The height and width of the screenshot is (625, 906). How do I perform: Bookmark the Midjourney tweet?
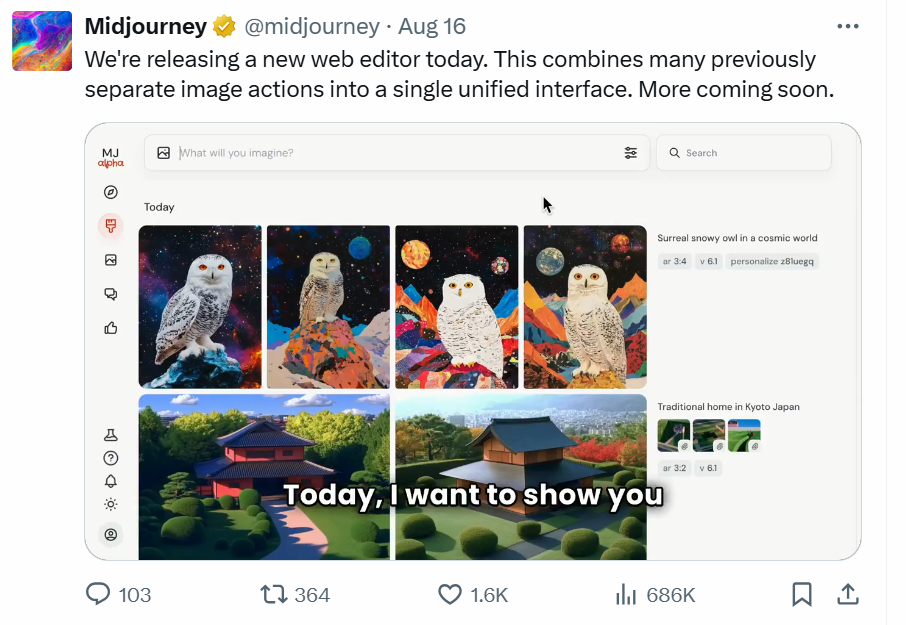point(802,595)
